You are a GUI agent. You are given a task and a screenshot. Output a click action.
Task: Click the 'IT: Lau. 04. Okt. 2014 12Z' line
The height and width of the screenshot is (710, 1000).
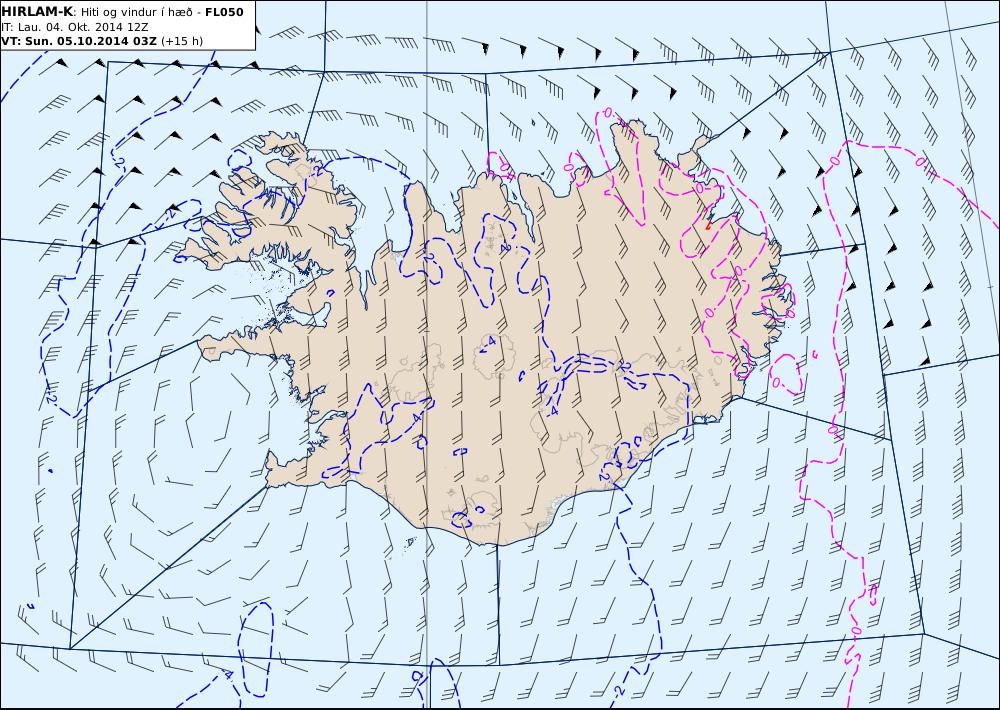(x=75, y=27)
